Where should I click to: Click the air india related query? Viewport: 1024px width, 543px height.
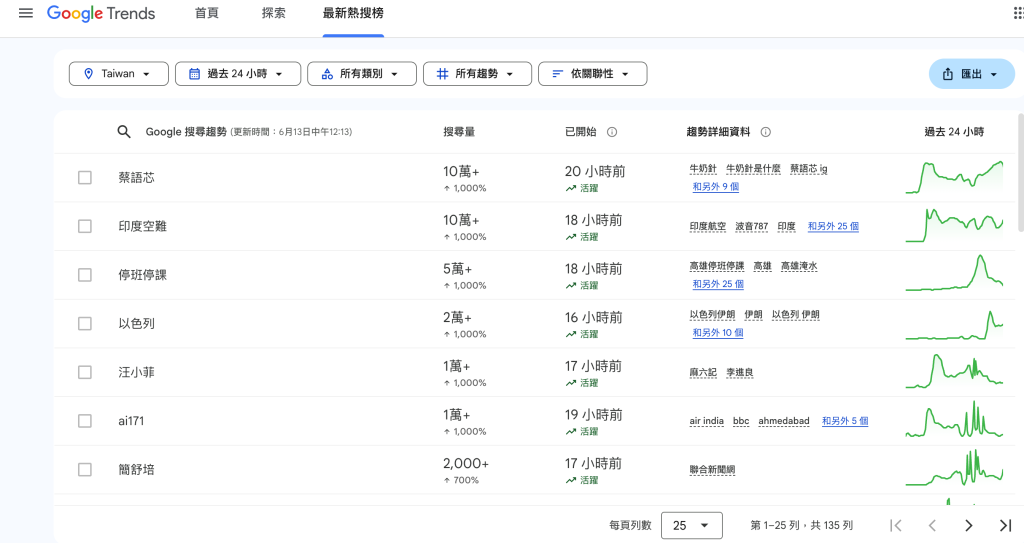click(x=707, y=421)
